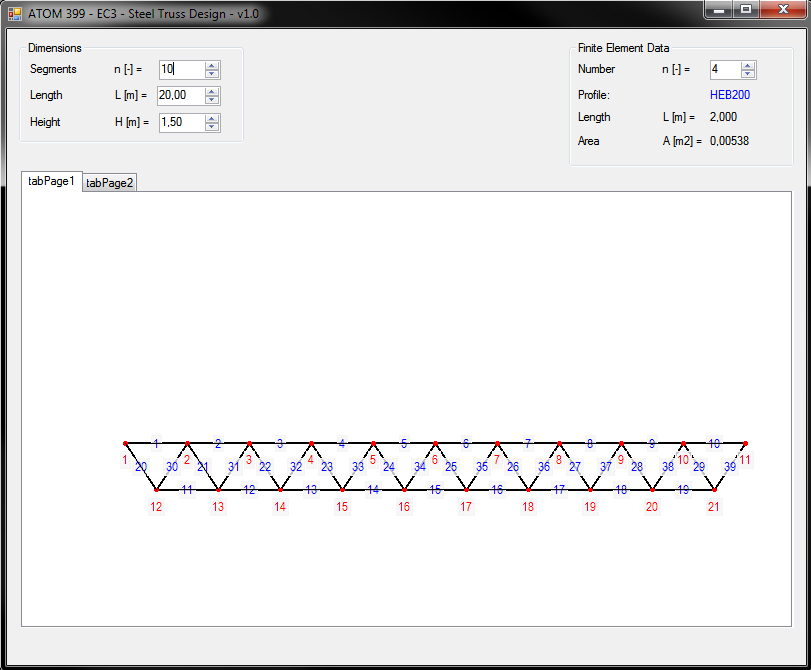Focus the Segments n input field
Image resolution: width=811 pixels, height=670 pixels.
(182, 69)
